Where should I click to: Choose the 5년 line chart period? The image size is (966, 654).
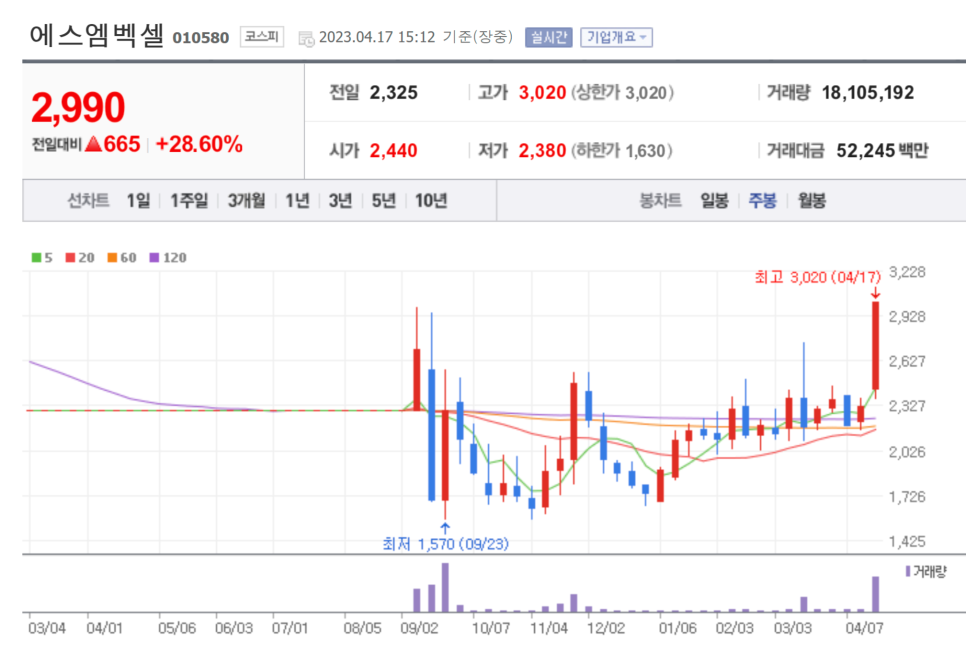[383, 201]
